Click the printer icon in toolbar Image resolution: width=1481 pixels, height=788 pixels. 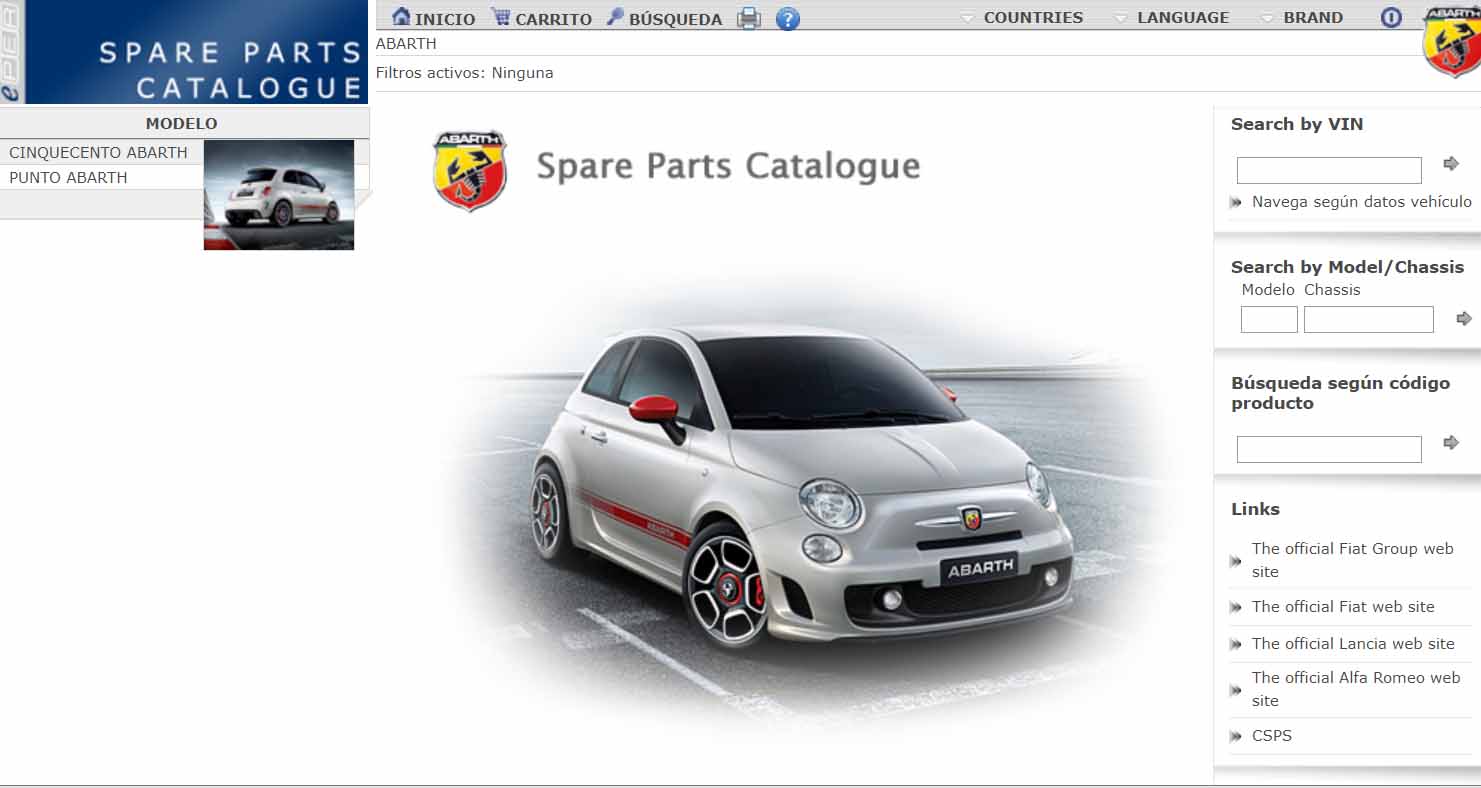click(749, 18)
